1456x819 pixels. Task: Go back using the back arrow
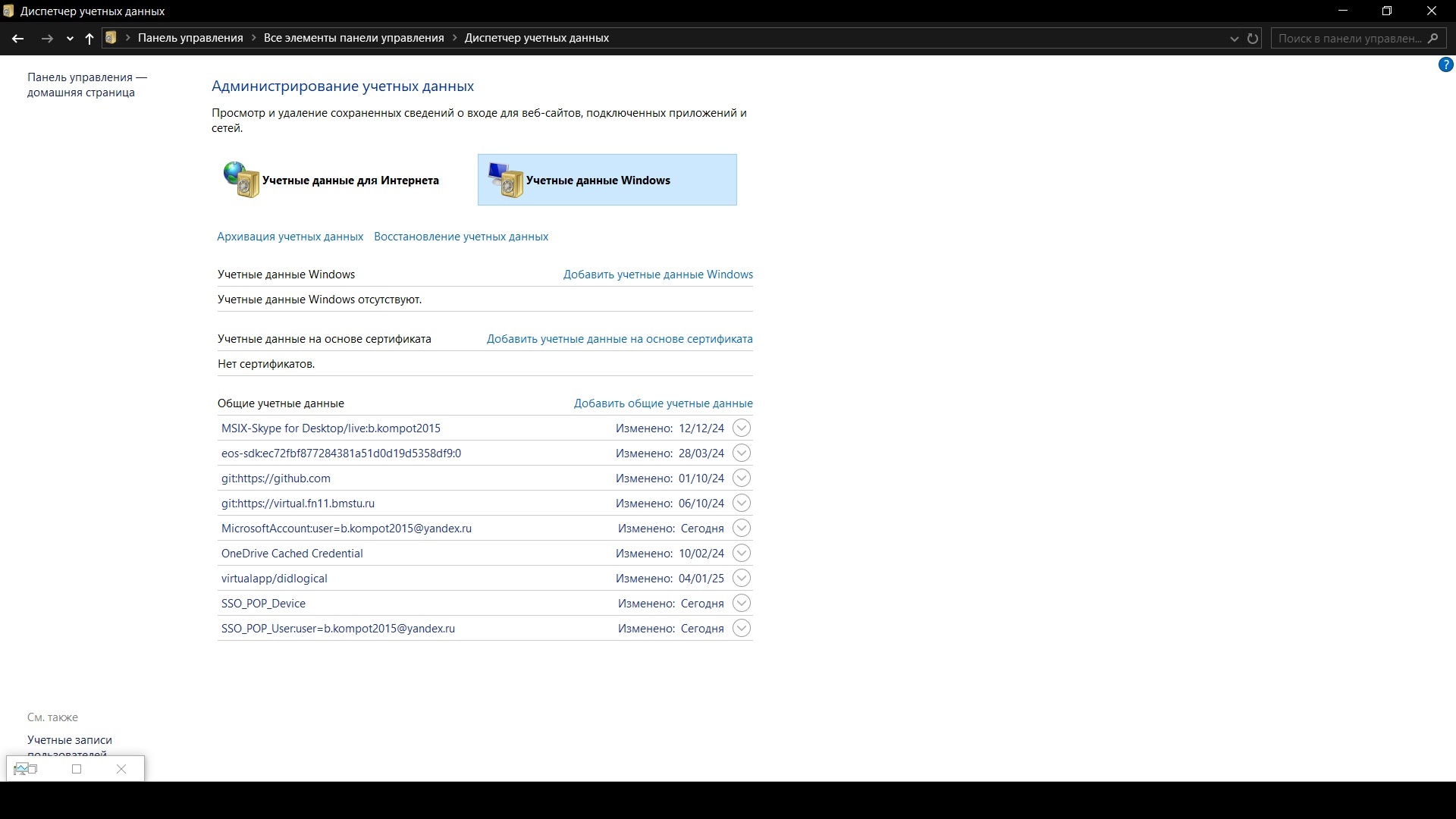pyautogui.click(x=18, y=38)
